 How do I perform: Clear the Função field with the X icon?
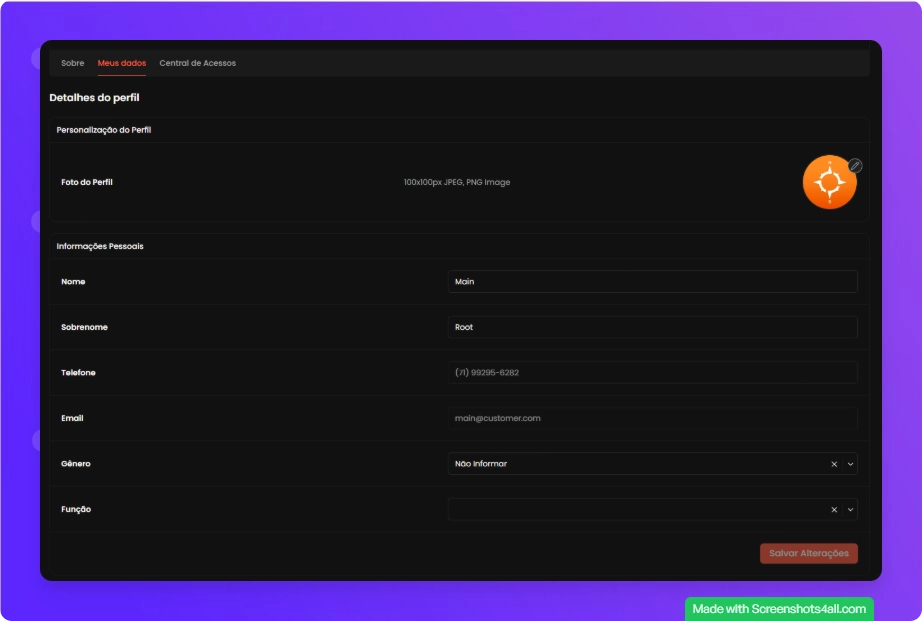pyautogui.click(x=834, y=510)
